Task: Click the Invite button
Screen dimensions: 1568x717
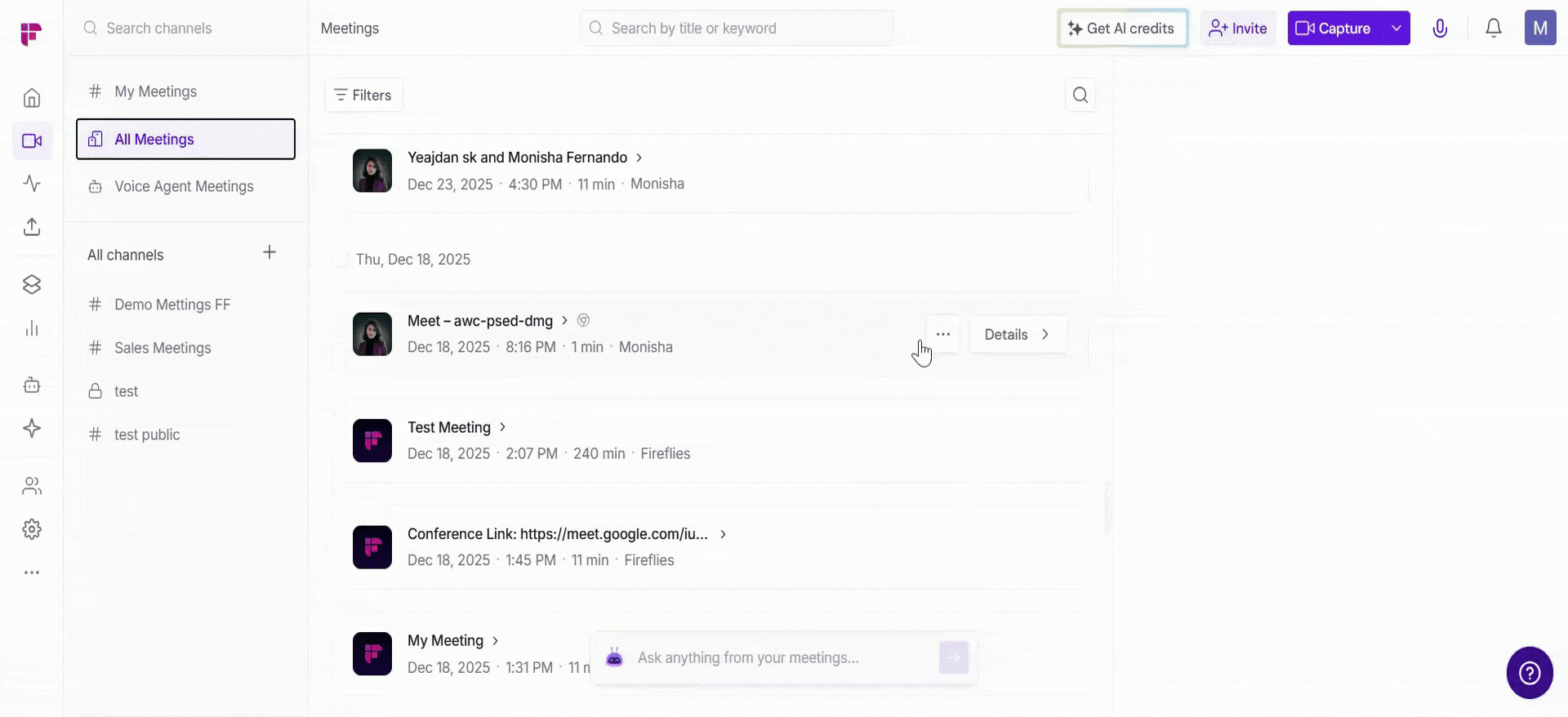Action: (1238, 29)
